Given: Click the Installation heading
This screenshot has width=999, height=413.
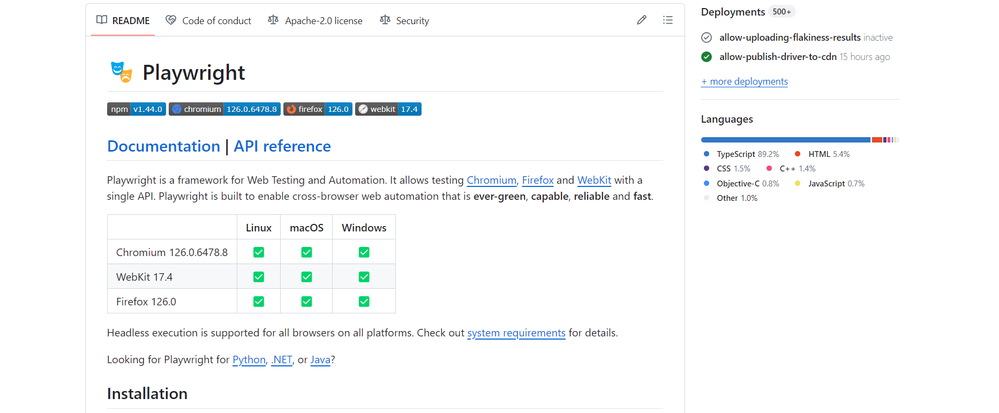Looking at the screenshot, I should coord(147,393).
